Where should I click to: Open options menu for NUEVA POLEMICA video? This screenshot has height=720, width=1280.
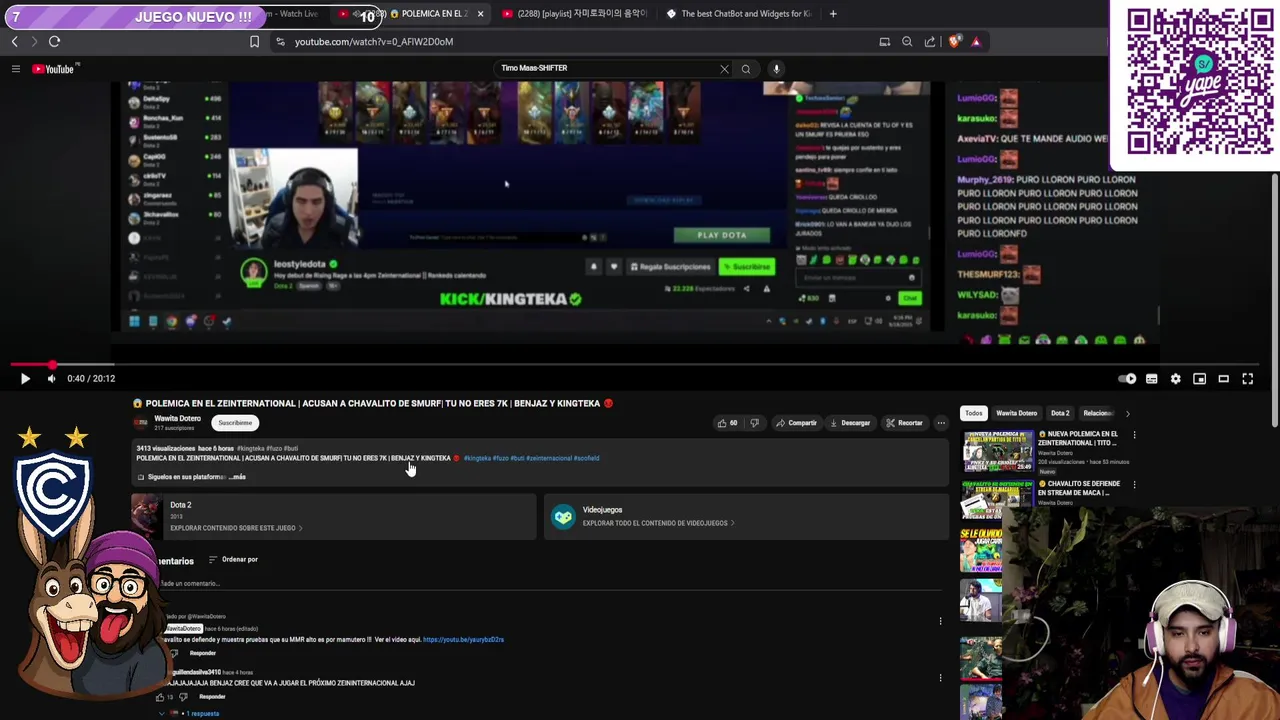(x=1134, y=436)
